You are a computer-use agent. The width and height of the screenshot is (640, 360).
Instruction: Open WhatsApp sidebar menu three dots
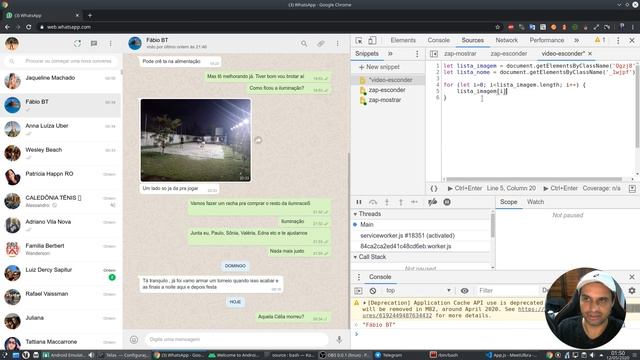(x=110, y=43)
